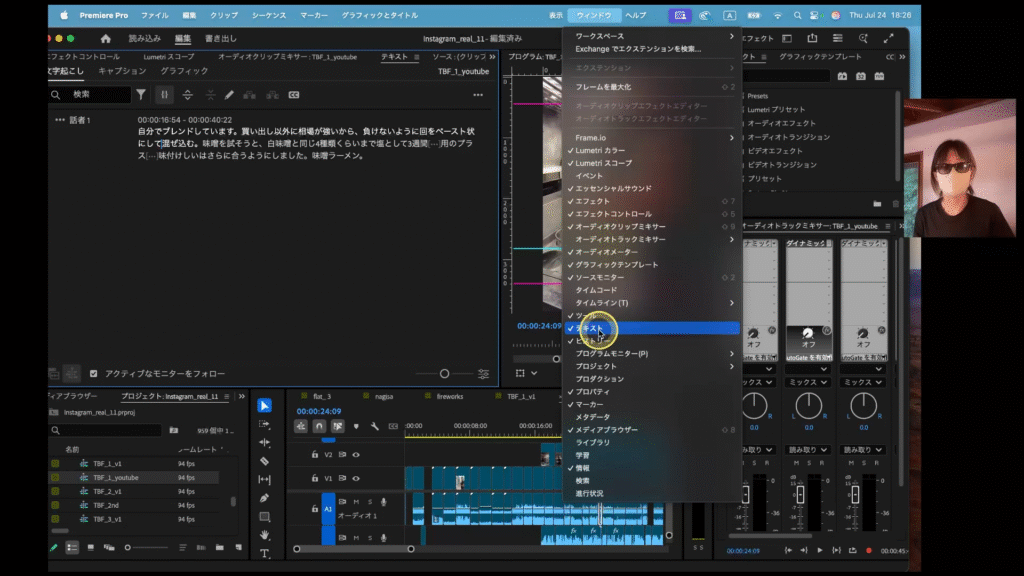The image size is (1024, 576).
Task: Toggle V1 track output eye
Action: point(356,478)
